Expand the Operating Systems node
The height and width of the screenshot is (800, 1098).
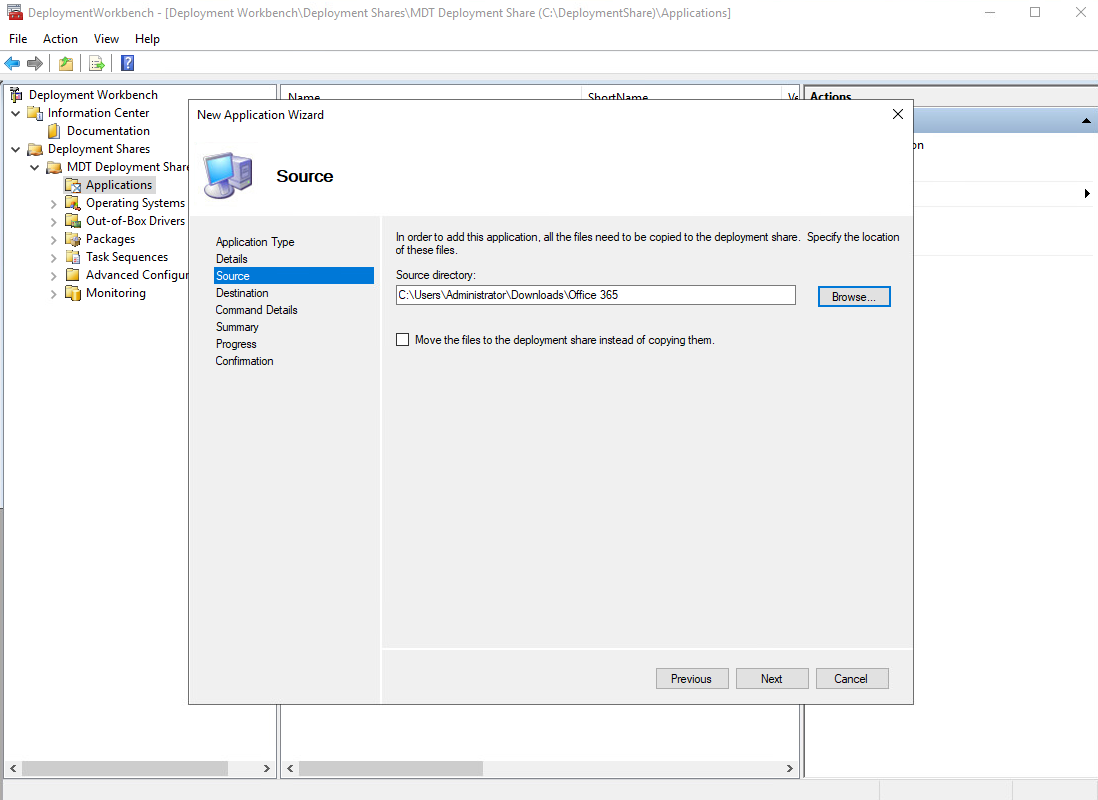(53, 204)
